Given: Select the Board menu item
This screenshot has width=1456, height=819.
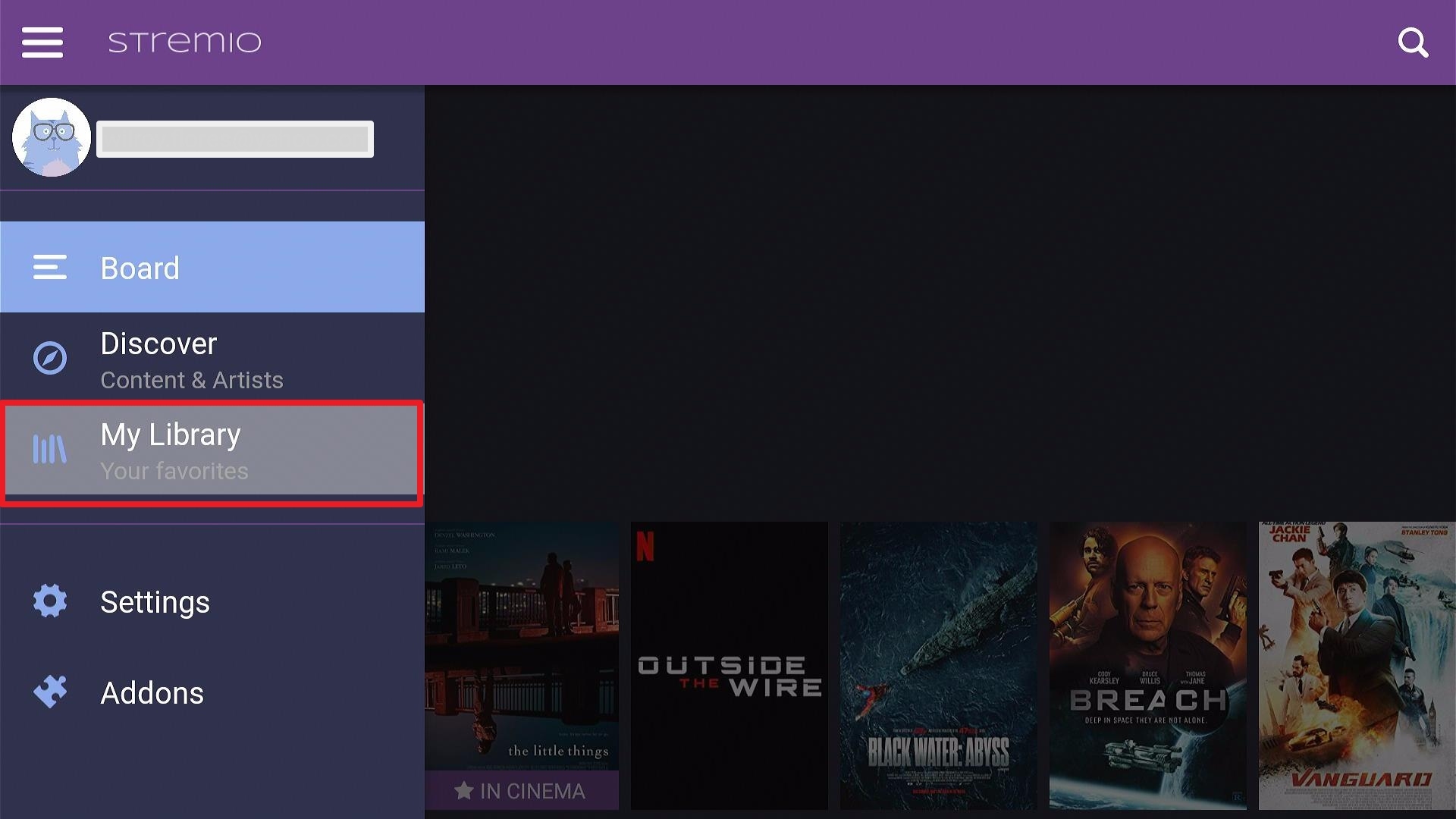Looking at the screenshot, I should [212, 267].
